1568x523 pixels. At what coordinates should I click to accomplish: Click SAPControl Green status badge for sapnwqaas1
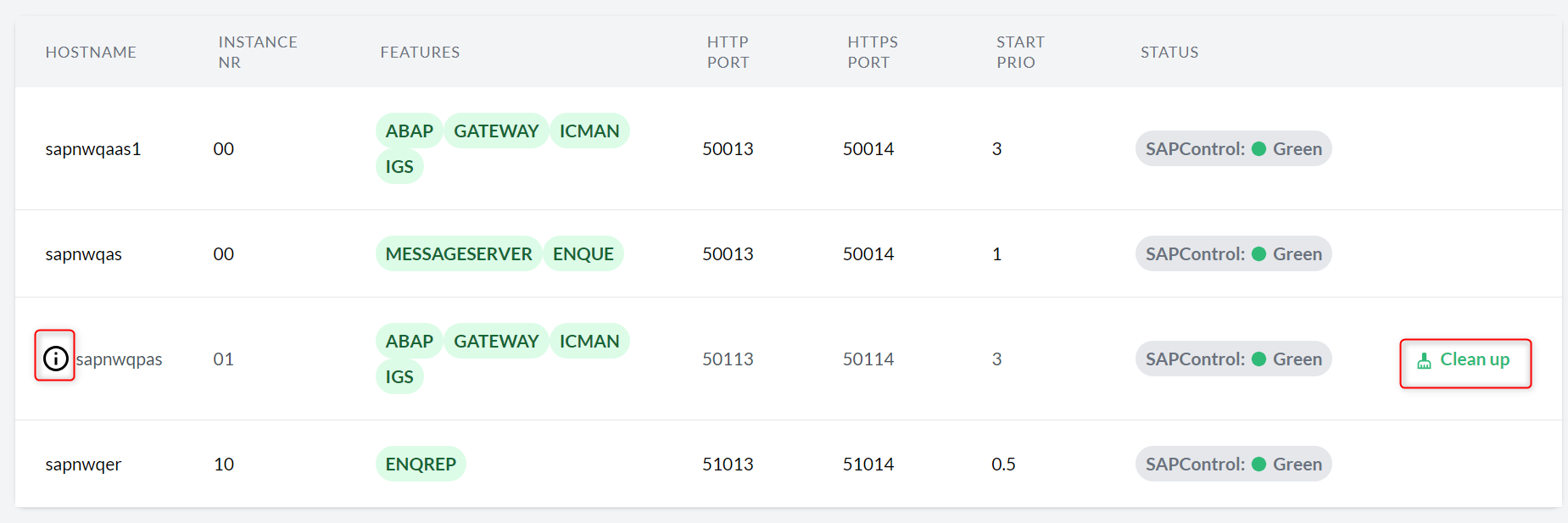click(x=1233, y=148)
